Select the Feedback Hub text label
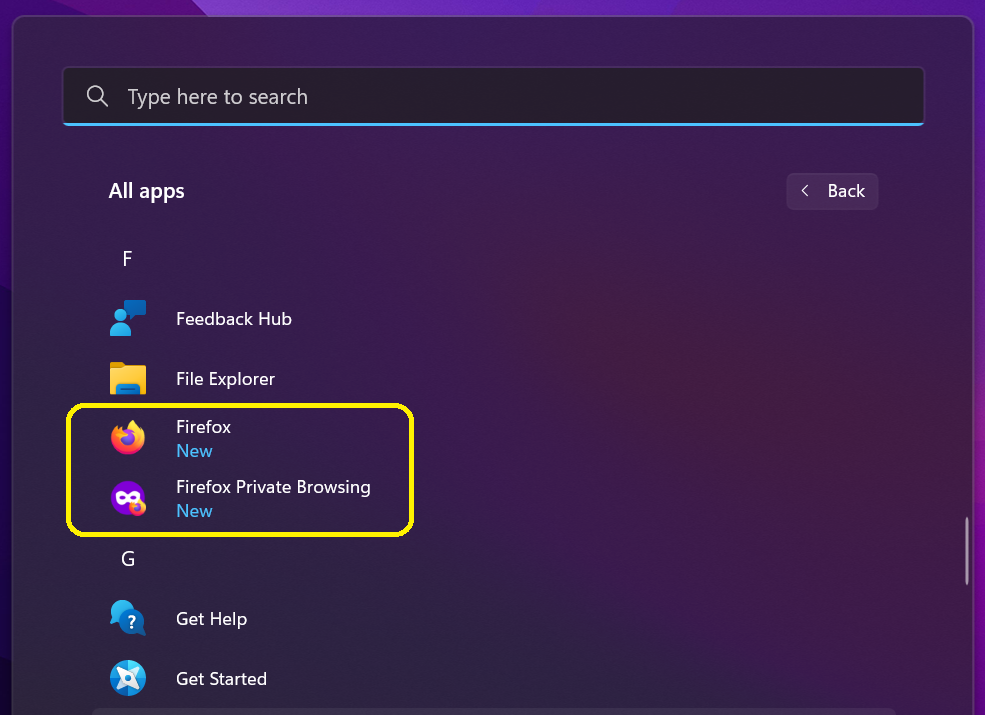The height and width of the screenshot is (715, 985). point(234,319)
